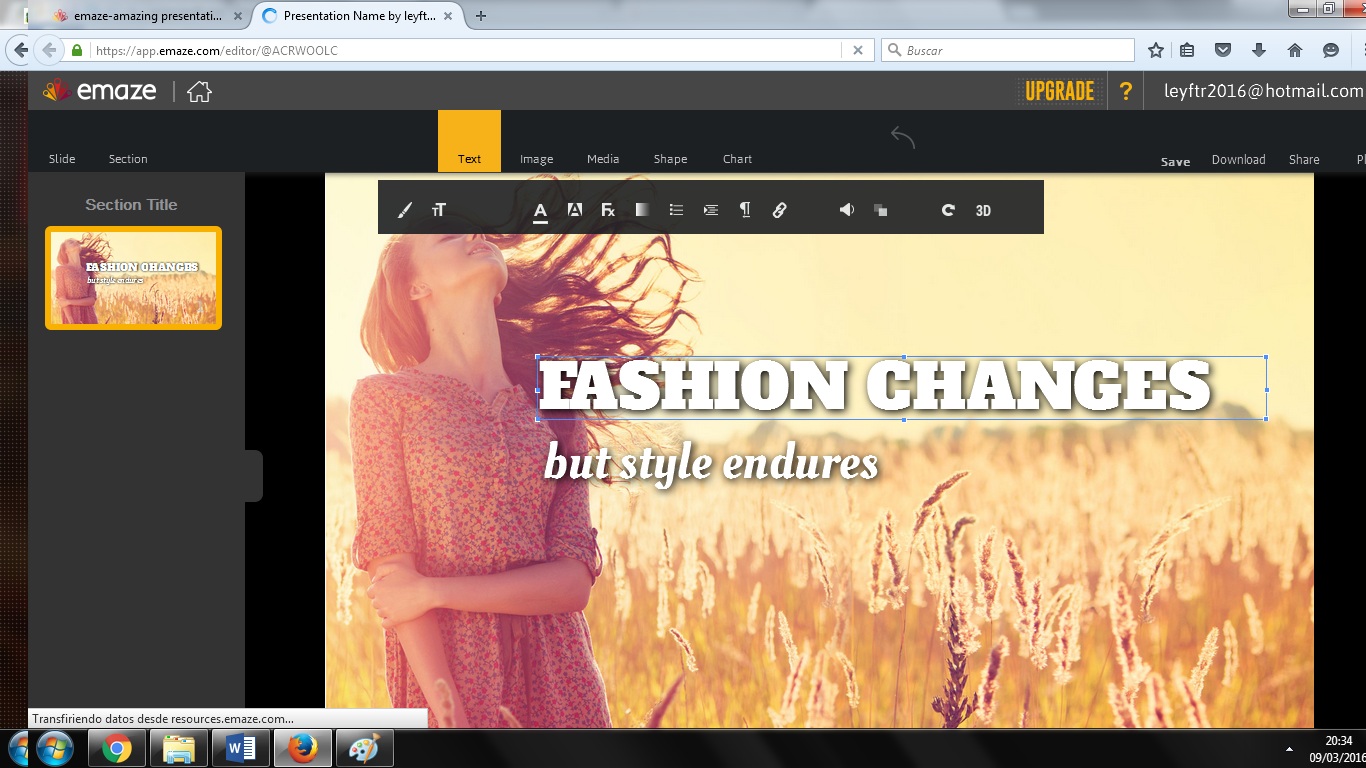The image size is (1366, 768).
Task: Select the Text tab
Action: click(469, 141)
